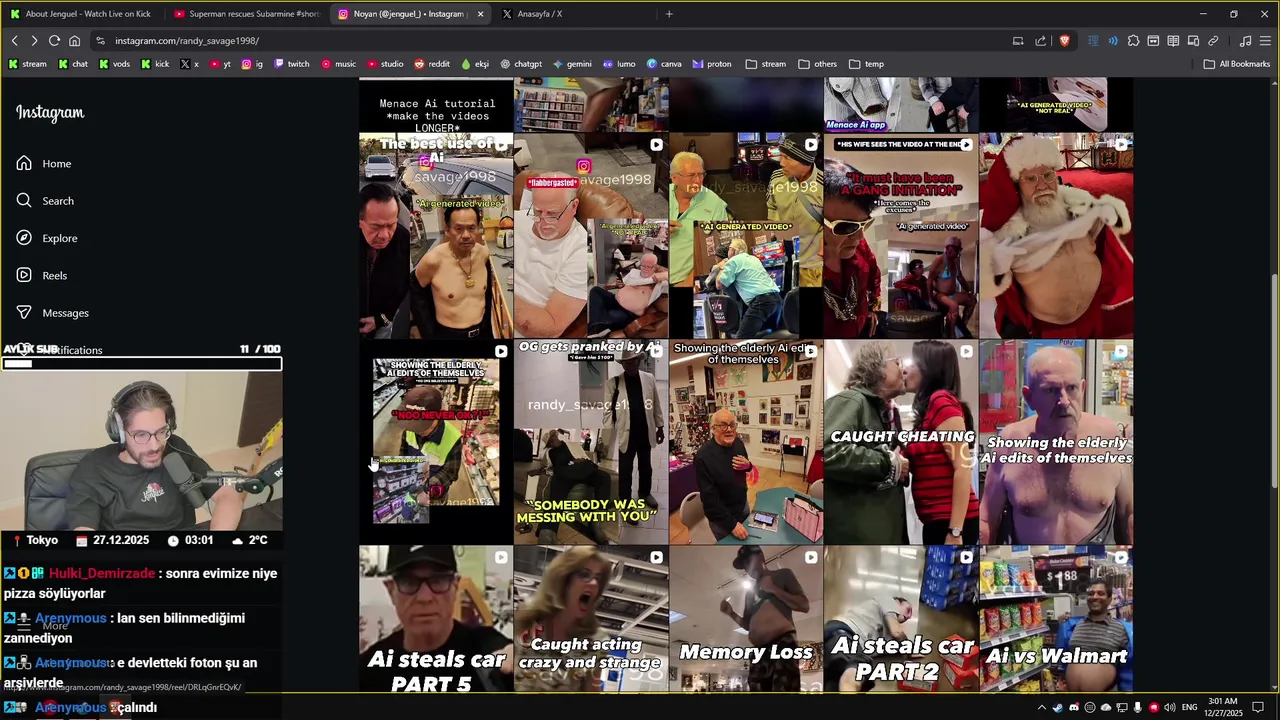Switch to Superman rescues Submarine YouTube tab
Image resolution: width=1280 pixels, height=720 pixels.
[x=245, y=14]
